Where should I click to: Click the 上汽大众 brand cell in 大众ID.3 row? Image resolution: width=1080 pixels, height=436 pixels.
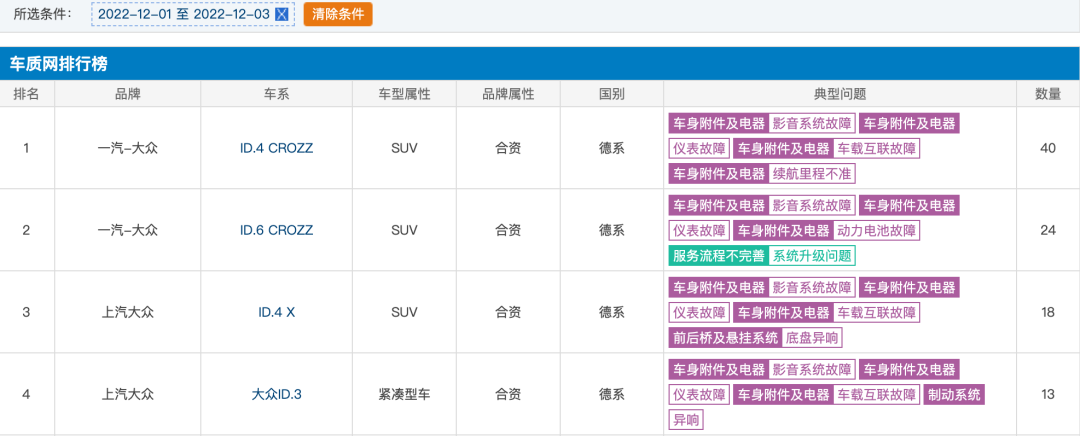[x=127, y=395]
